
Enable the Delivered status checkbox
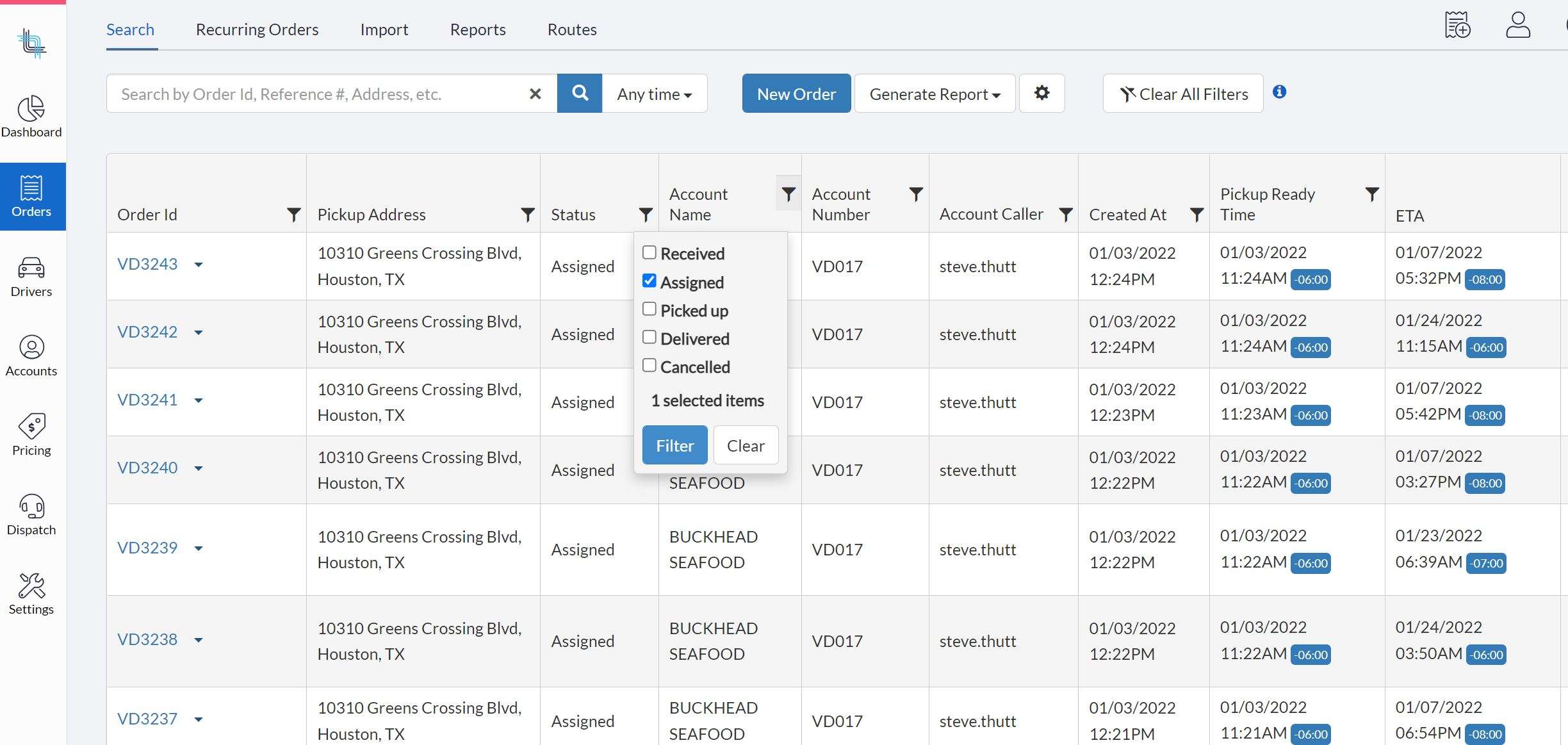[x=648, y=337]
